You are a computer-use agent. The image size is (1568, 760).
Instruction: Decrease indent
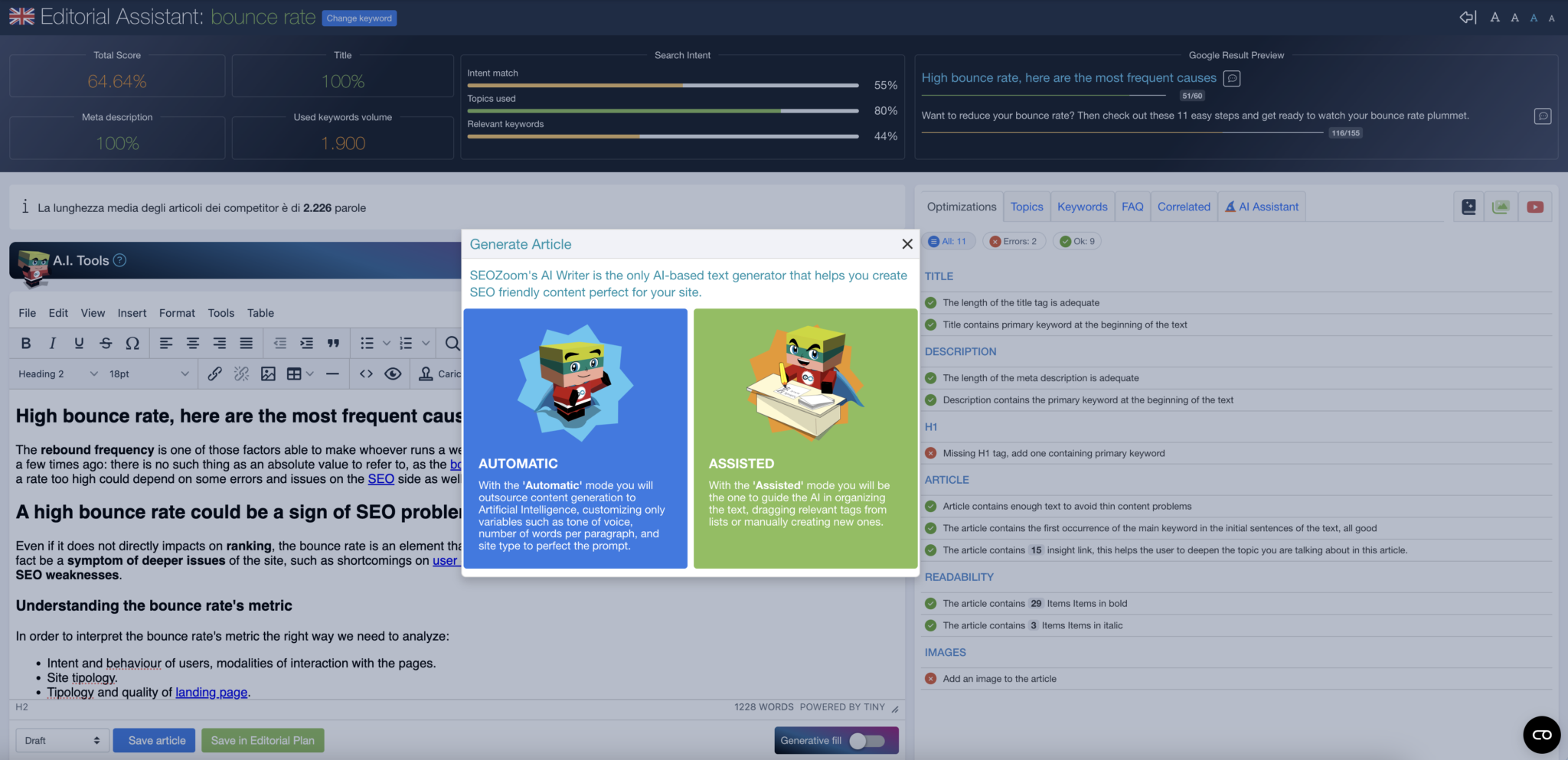click(280, 343)
